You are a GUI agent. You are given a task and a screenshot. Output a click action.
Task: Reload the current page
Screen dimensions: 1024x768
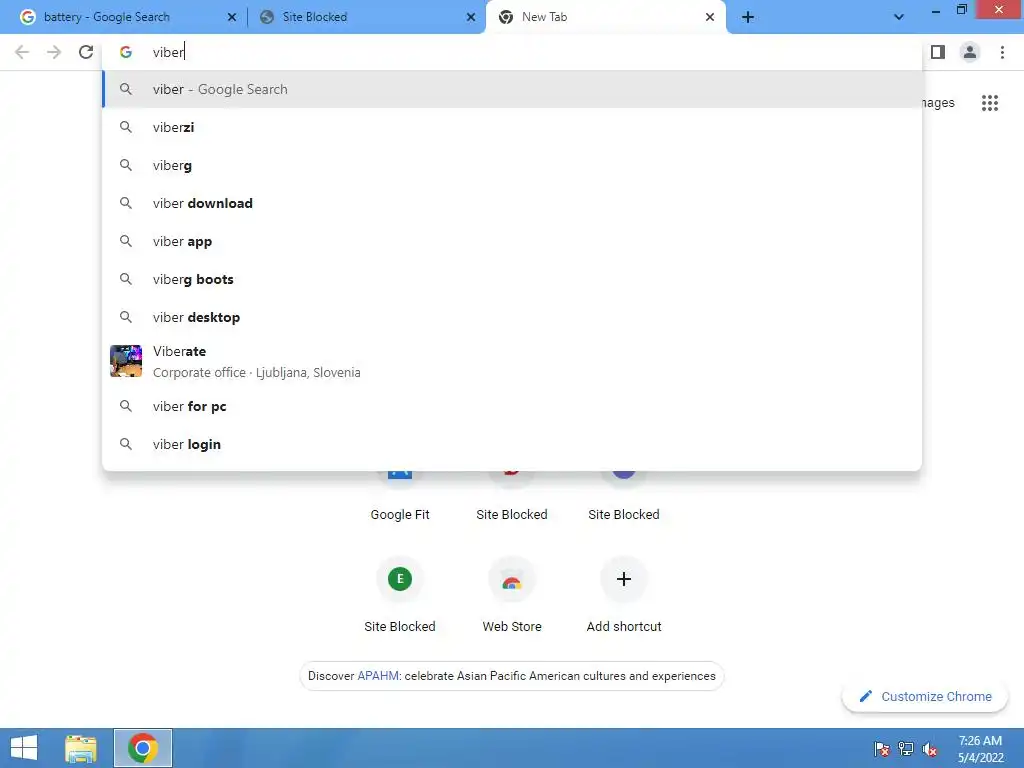point(86,52)
